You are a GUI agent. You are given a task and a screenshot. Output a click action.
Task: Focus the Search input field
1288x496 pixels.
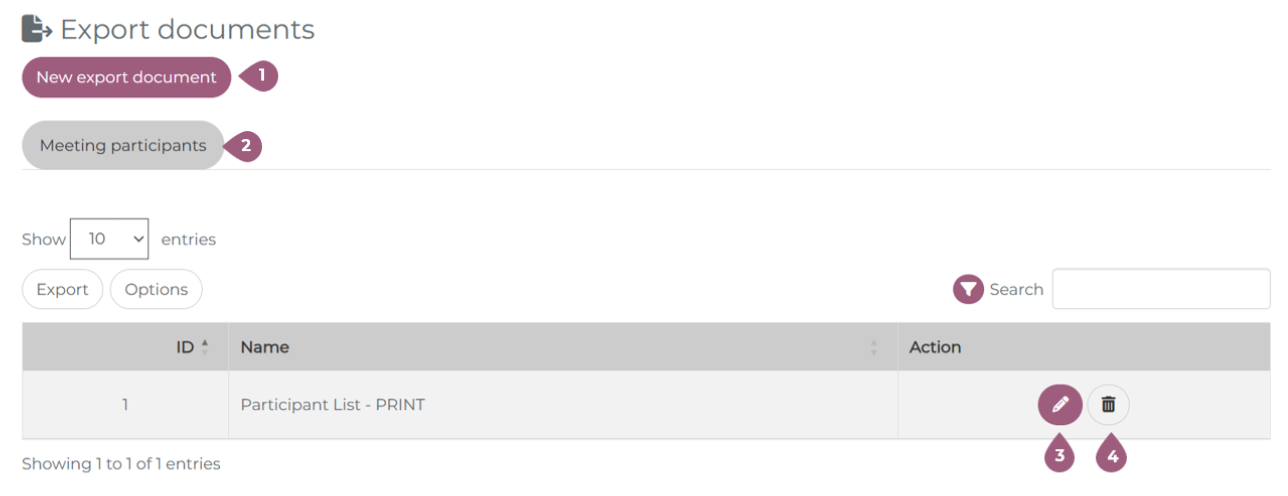click(x=1160, y=289)
